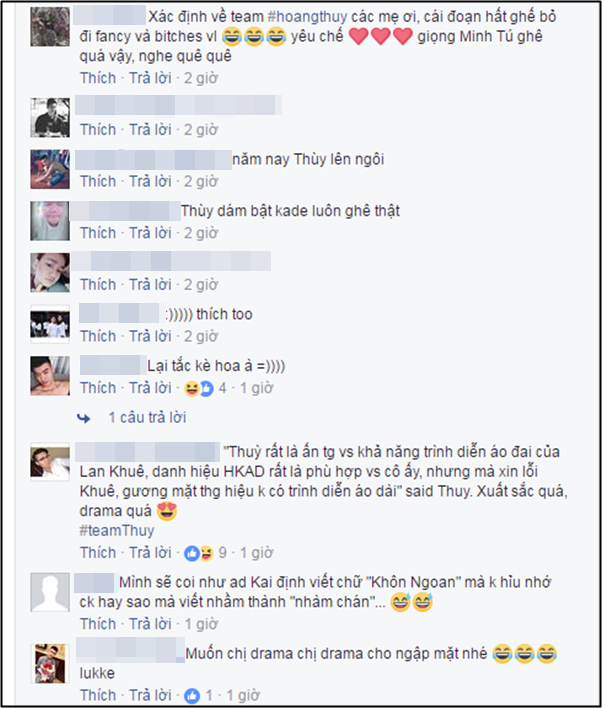Like the 'Mình sẽ coi như ad Kai' comment

coord(98,624)
